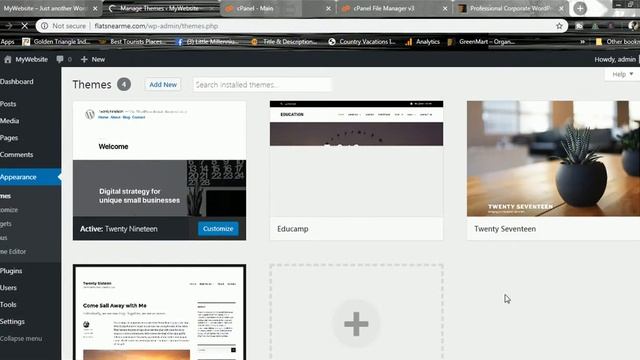Image resolution: width=640 pixels, height=360 pixels.
Task: Close the cPanel File Manager v3 tab
Action: coord(445,9)
